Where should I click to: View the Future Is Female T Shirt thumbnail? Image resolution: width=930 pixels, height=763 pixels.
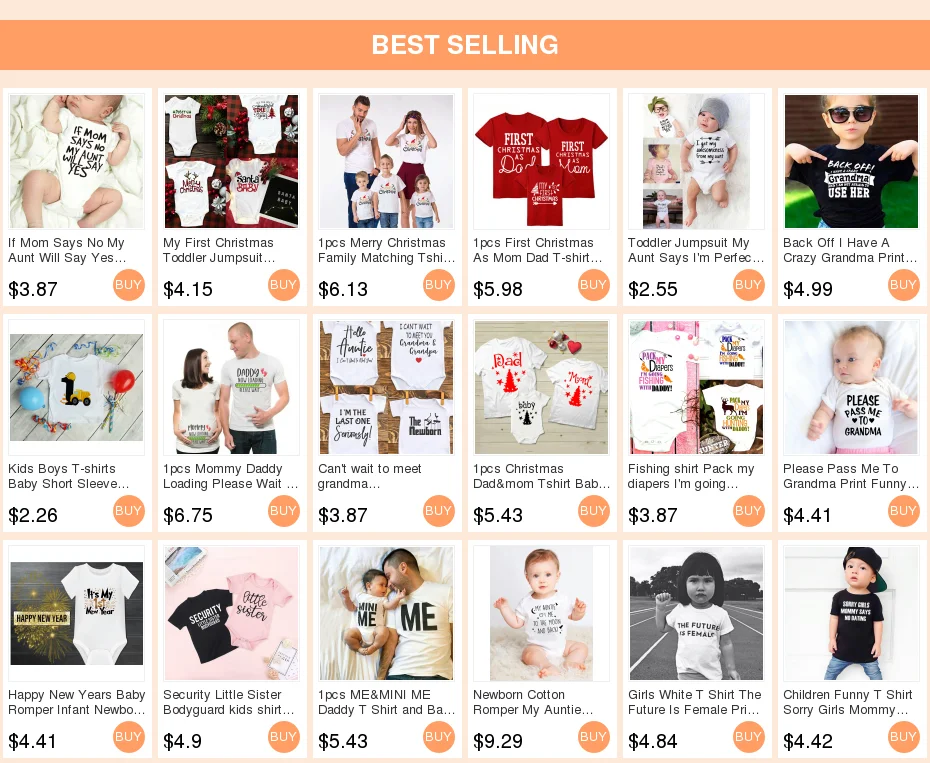(x=696, y=613)
